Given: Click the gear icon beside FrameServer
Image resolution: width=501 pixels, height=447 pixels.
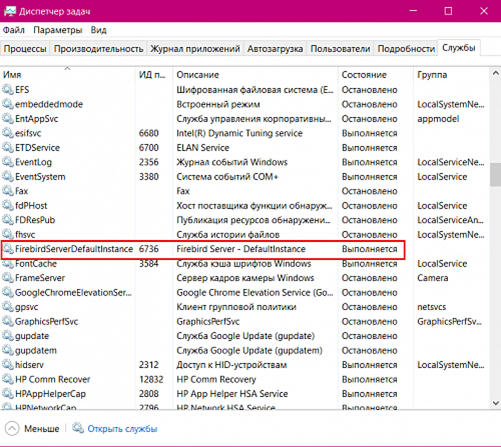Looking at the screenshot, I should [x=7, y=278].
